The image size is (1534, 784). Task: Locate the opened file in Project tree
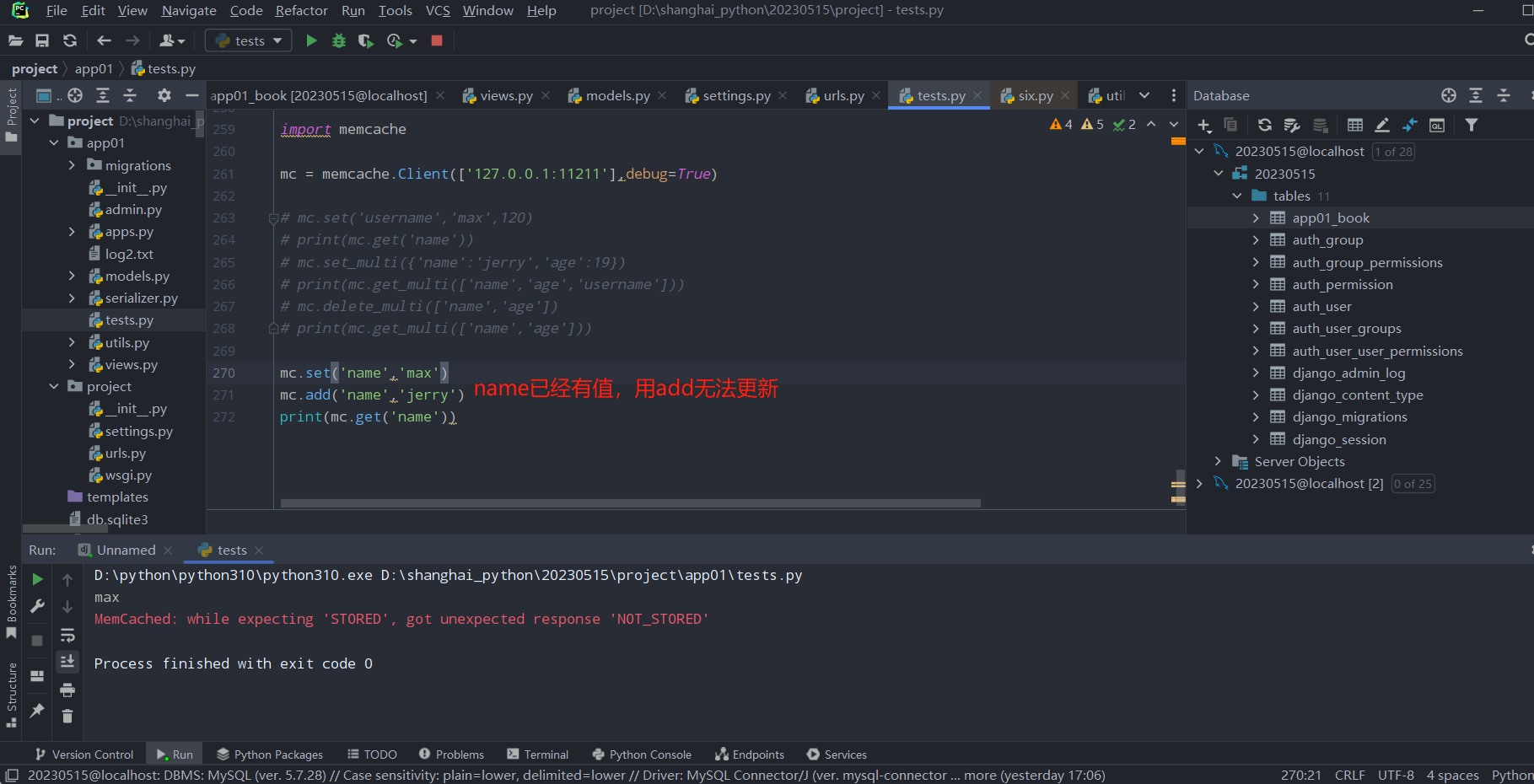pyautogui.click(x=75, y=95)
